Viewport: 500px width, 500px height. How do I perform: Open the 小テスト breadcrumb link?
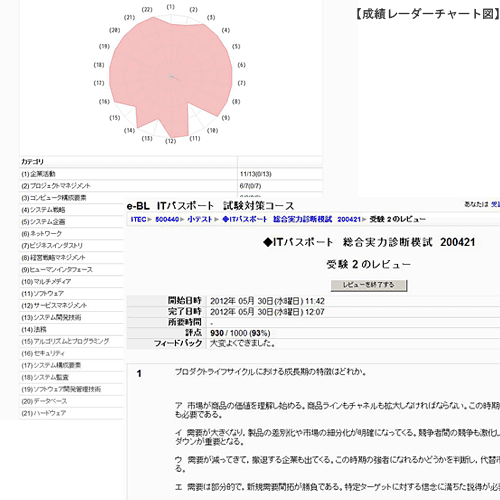coord(200,219)
